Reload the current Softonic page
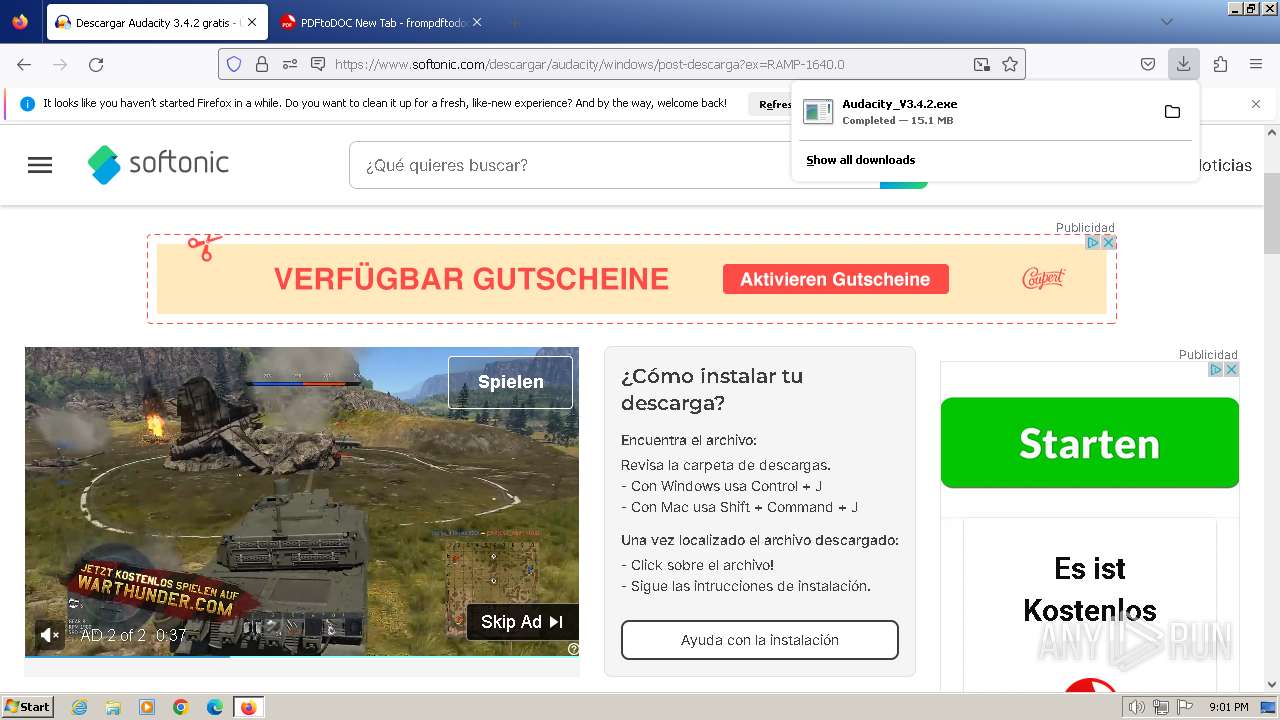This screenshot has width=1280, height=720. coord(96,64)
